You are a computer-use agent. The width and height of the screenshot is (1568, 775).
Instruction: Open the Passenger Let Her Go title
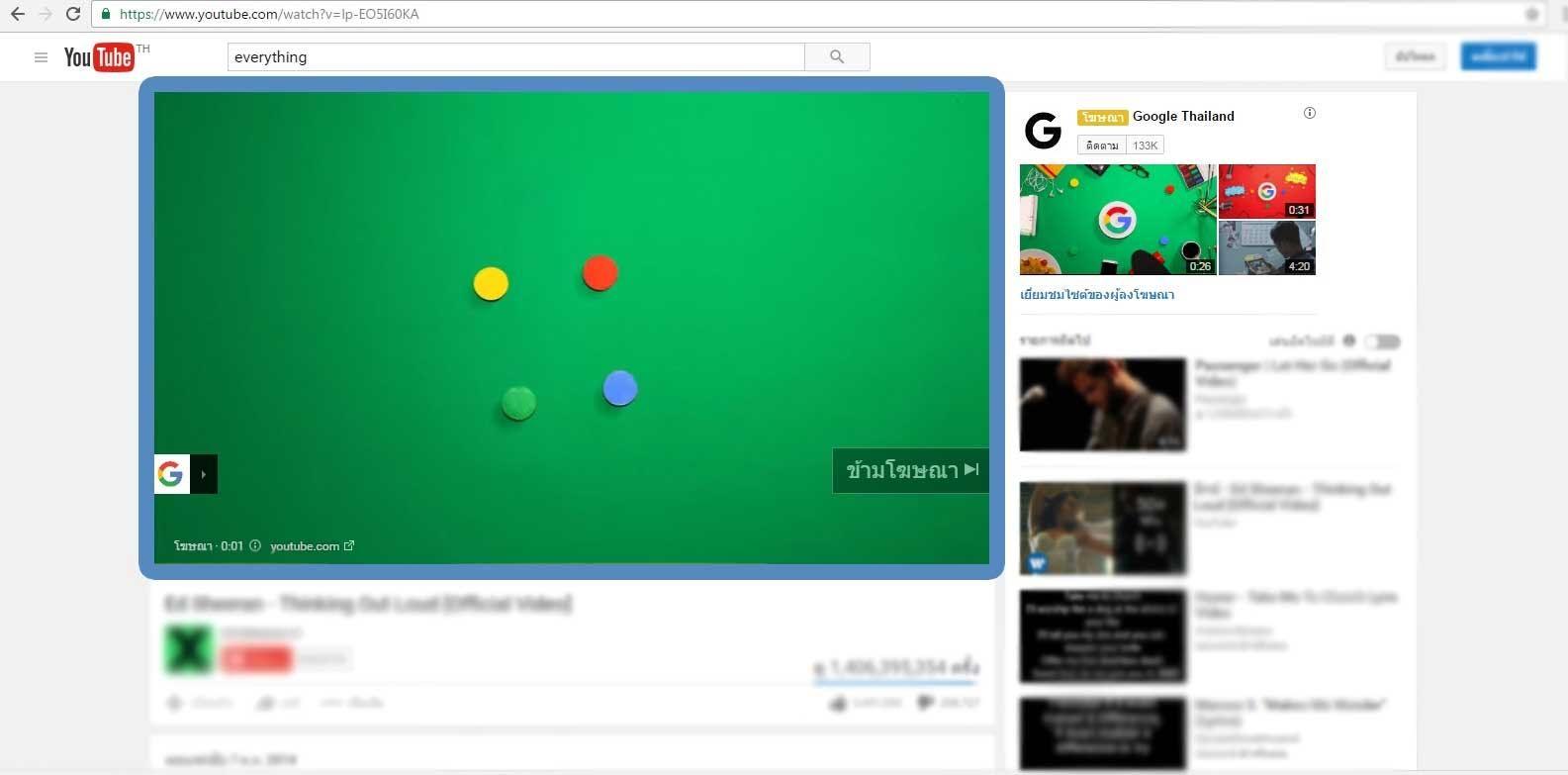1292,372
